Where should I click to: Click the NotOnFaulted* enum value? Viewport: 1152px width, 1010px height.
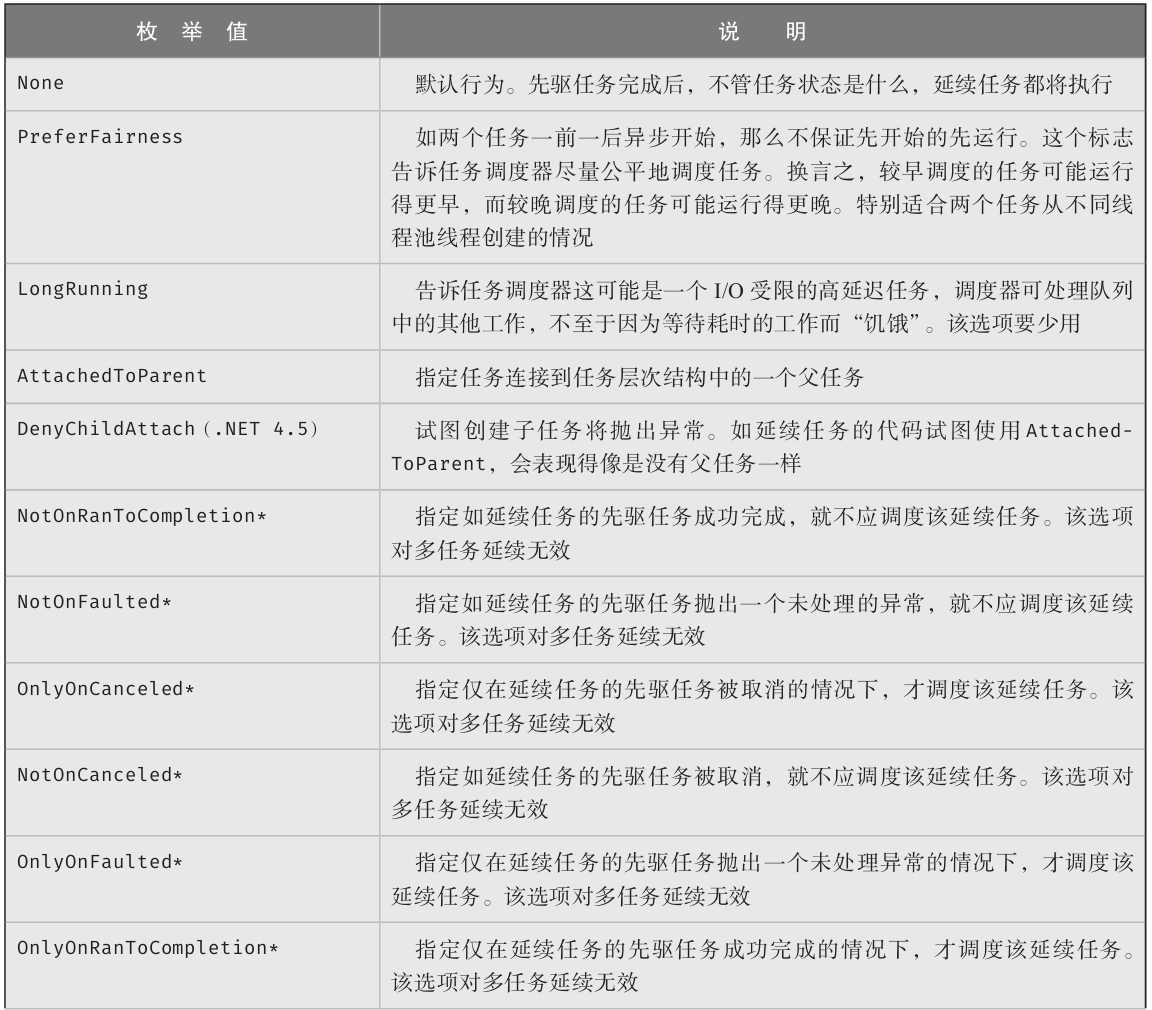point(95,602)
